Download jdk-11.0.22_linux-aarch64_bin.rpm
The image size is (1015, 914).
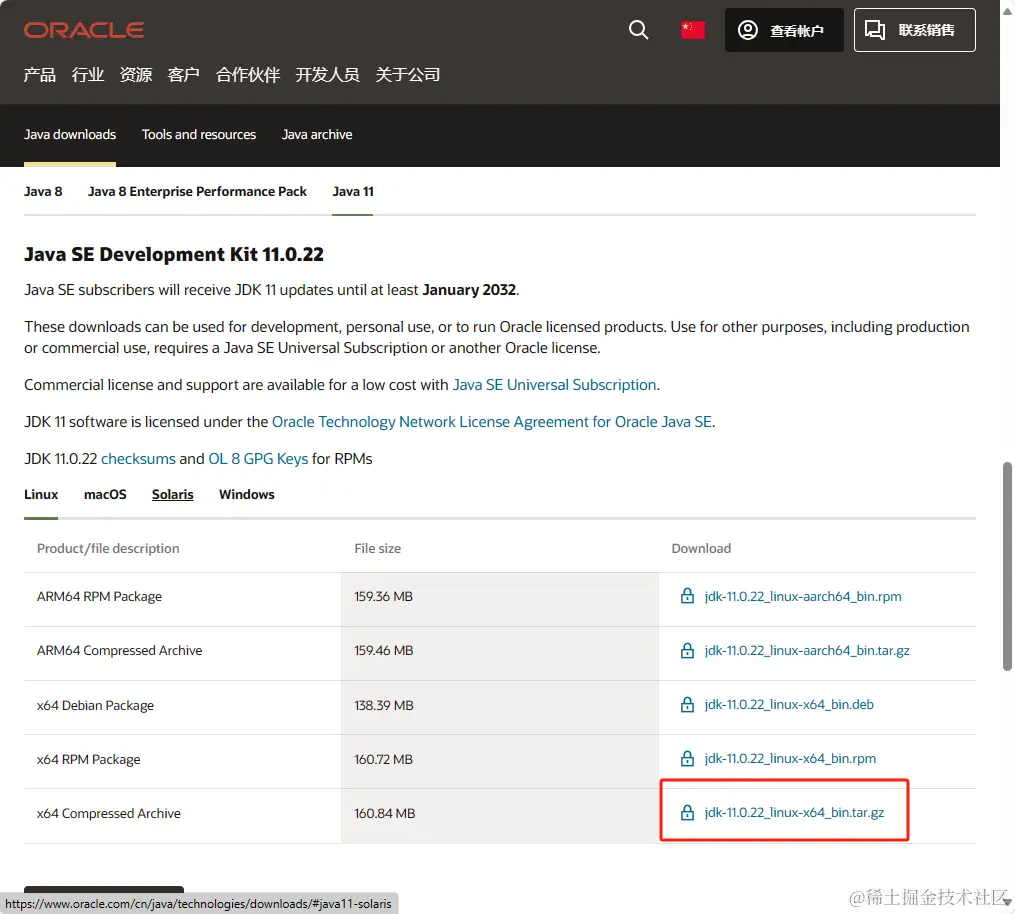pos(803,596)
